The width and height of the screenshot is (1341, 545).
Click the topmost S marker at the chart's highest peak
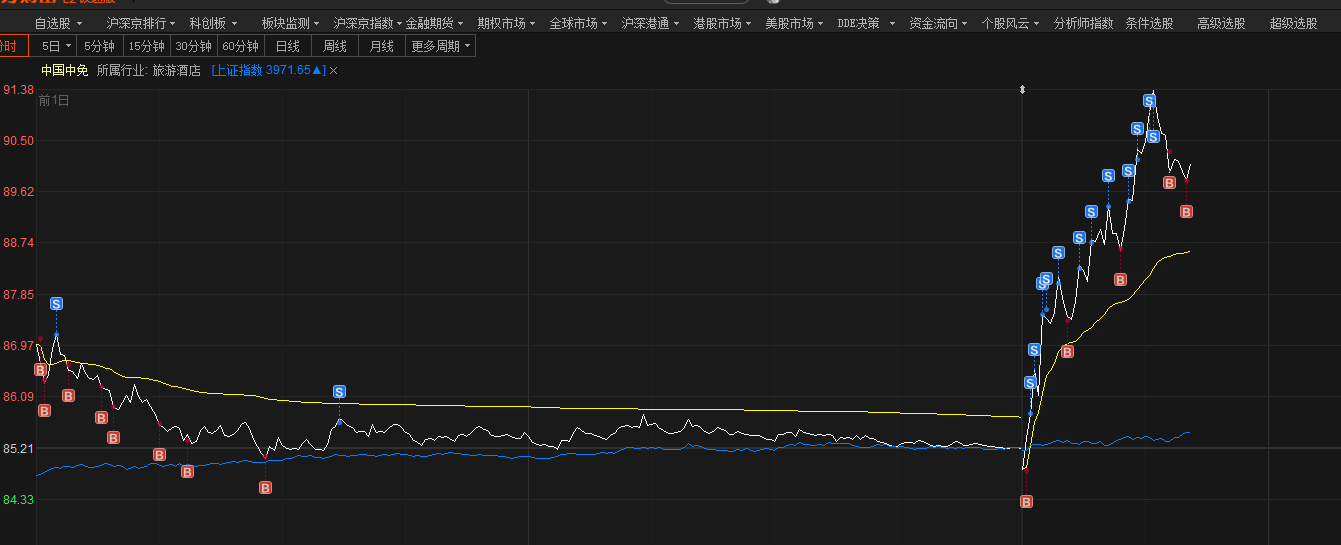point(1150,100)
